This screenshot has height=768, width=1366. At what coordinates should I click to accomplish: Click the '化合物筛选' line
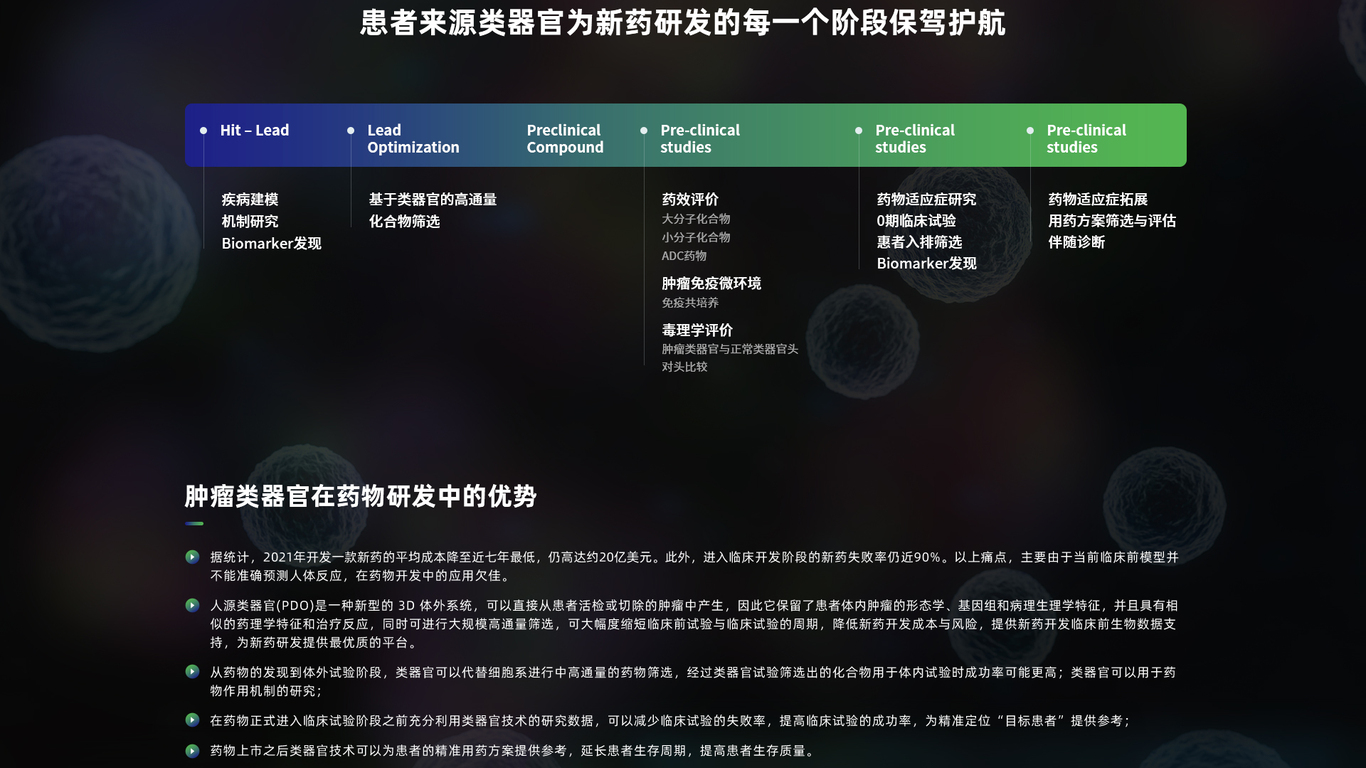[x=404, y=222]
